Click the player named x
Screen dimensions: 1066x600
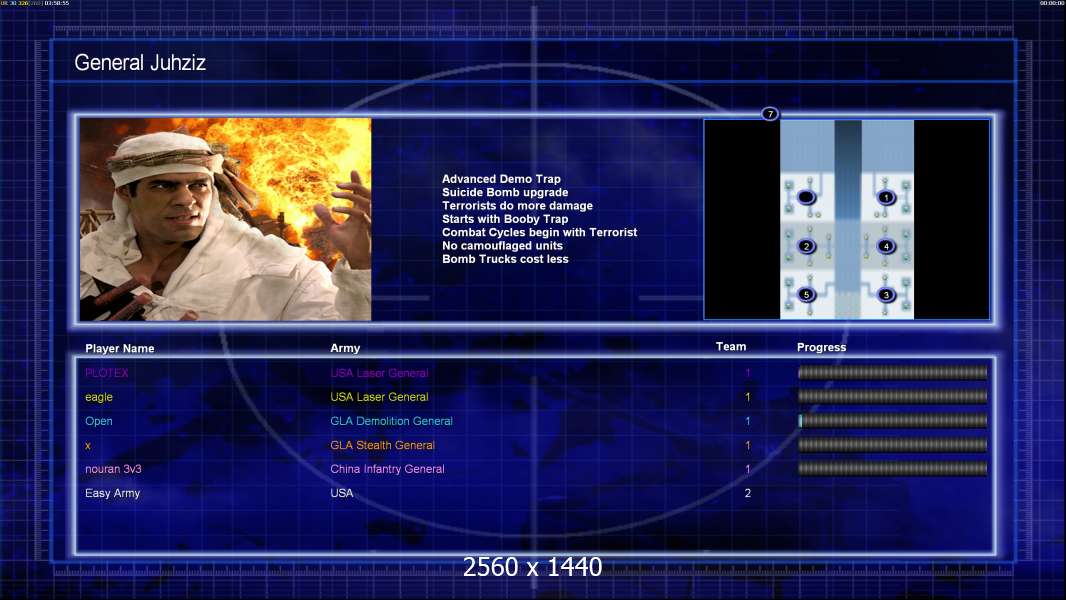click(x=88, y=446)
